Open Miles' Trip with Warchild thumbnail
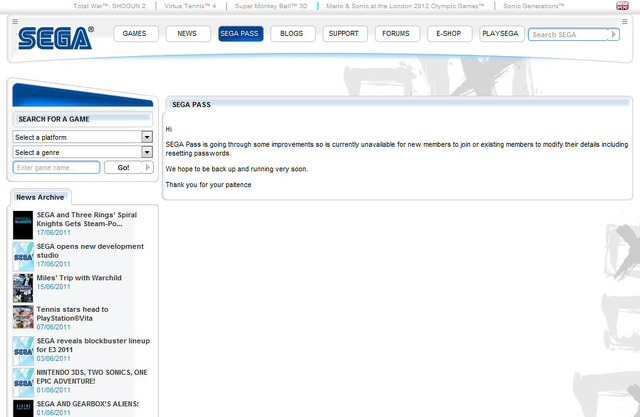Screen dimensions: 640x417 pos(23,288)
